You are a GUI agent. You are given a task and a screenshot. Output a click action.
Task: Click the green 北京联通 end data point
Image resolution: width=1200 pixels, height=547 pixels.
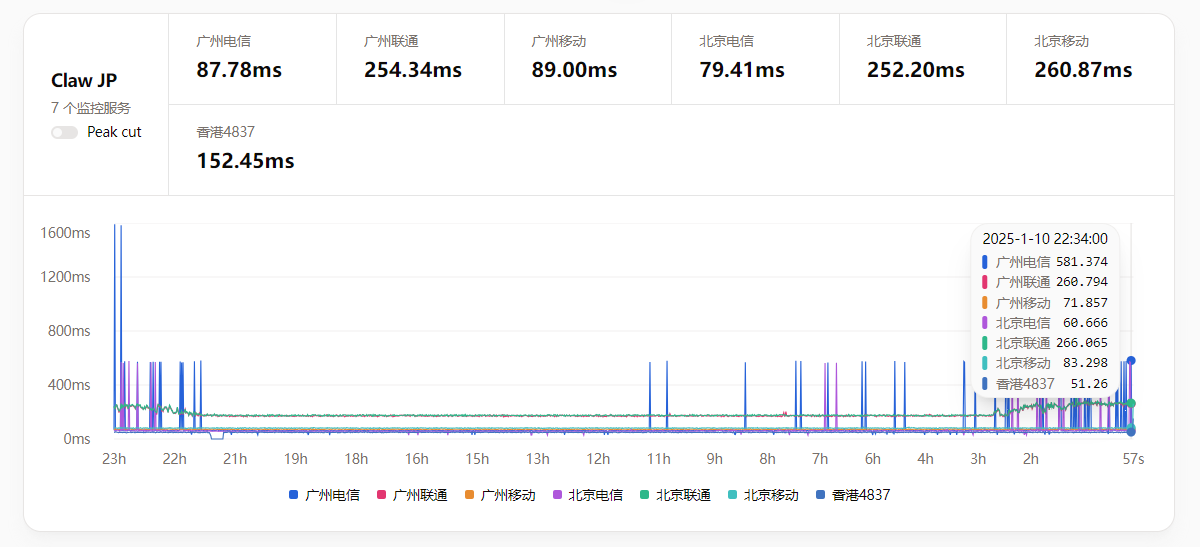1131,403
